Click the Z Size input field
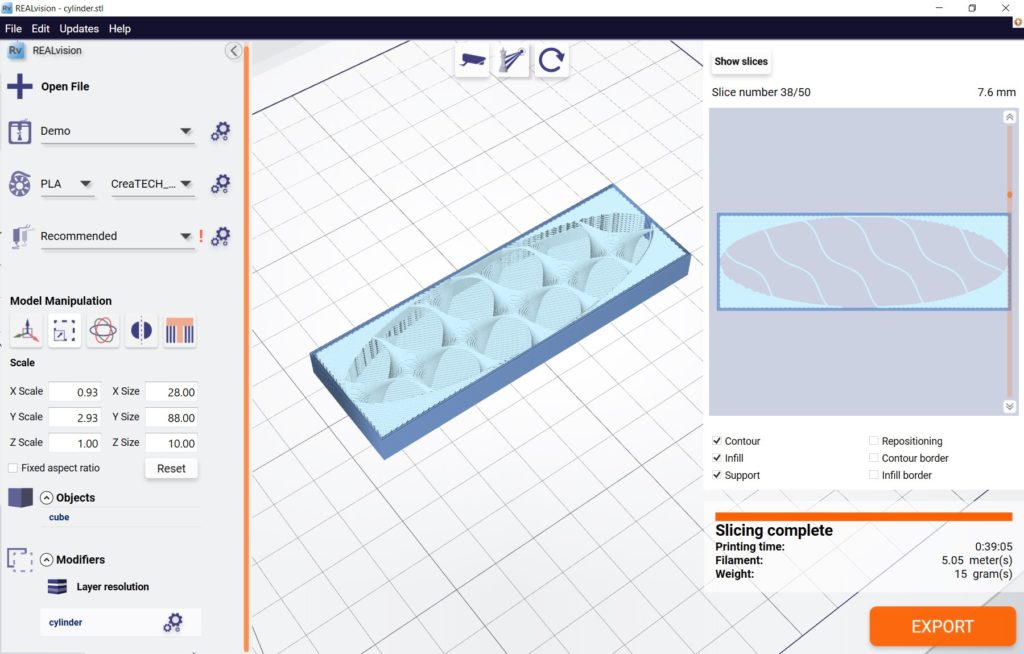Viewport: 1024px width, 654px height. 171,443
